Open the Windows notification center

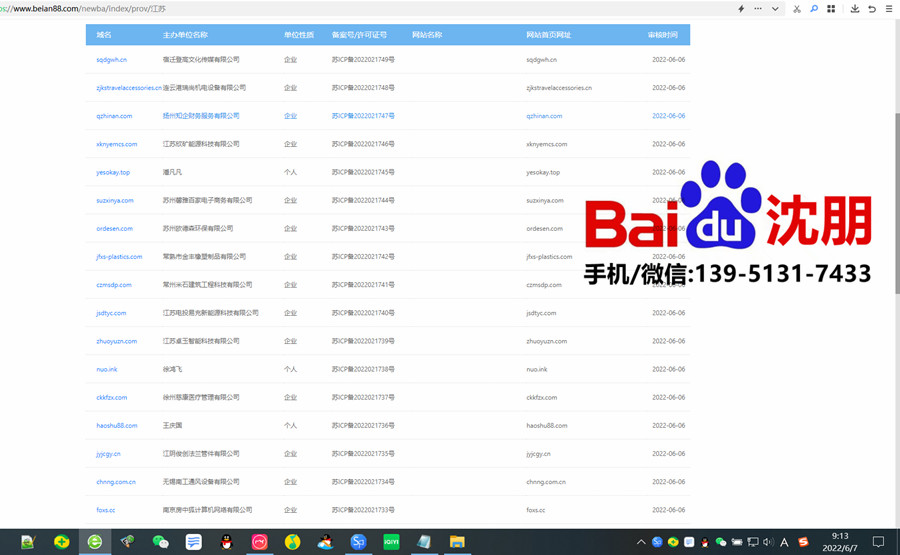878,542
